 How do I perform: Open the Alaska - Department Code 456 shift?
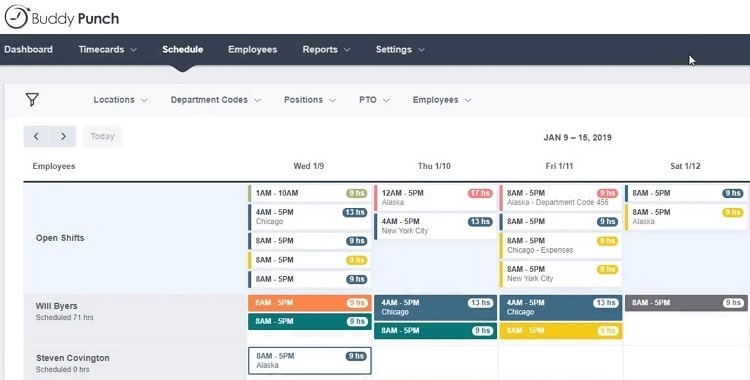pyautogui.click(x=561, y=198)
